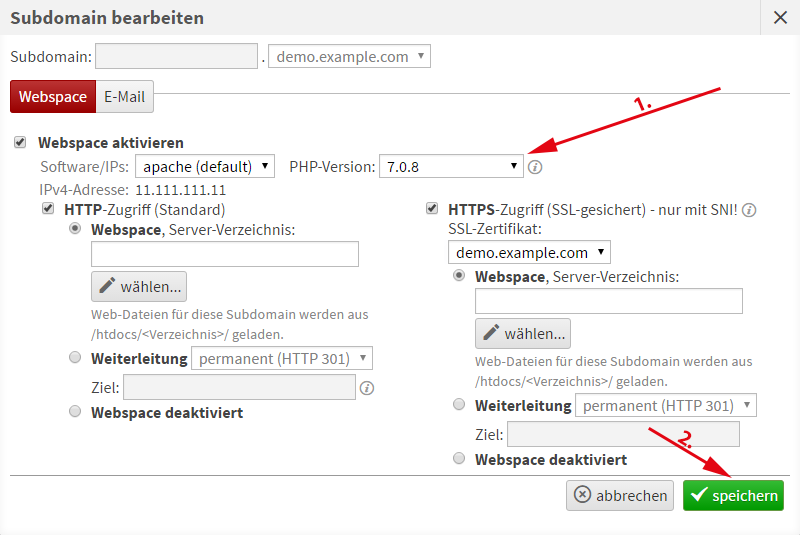The image size is (800, 535).
Task: Open the Software/IPs apache dropdown
Action: point(205,166)
